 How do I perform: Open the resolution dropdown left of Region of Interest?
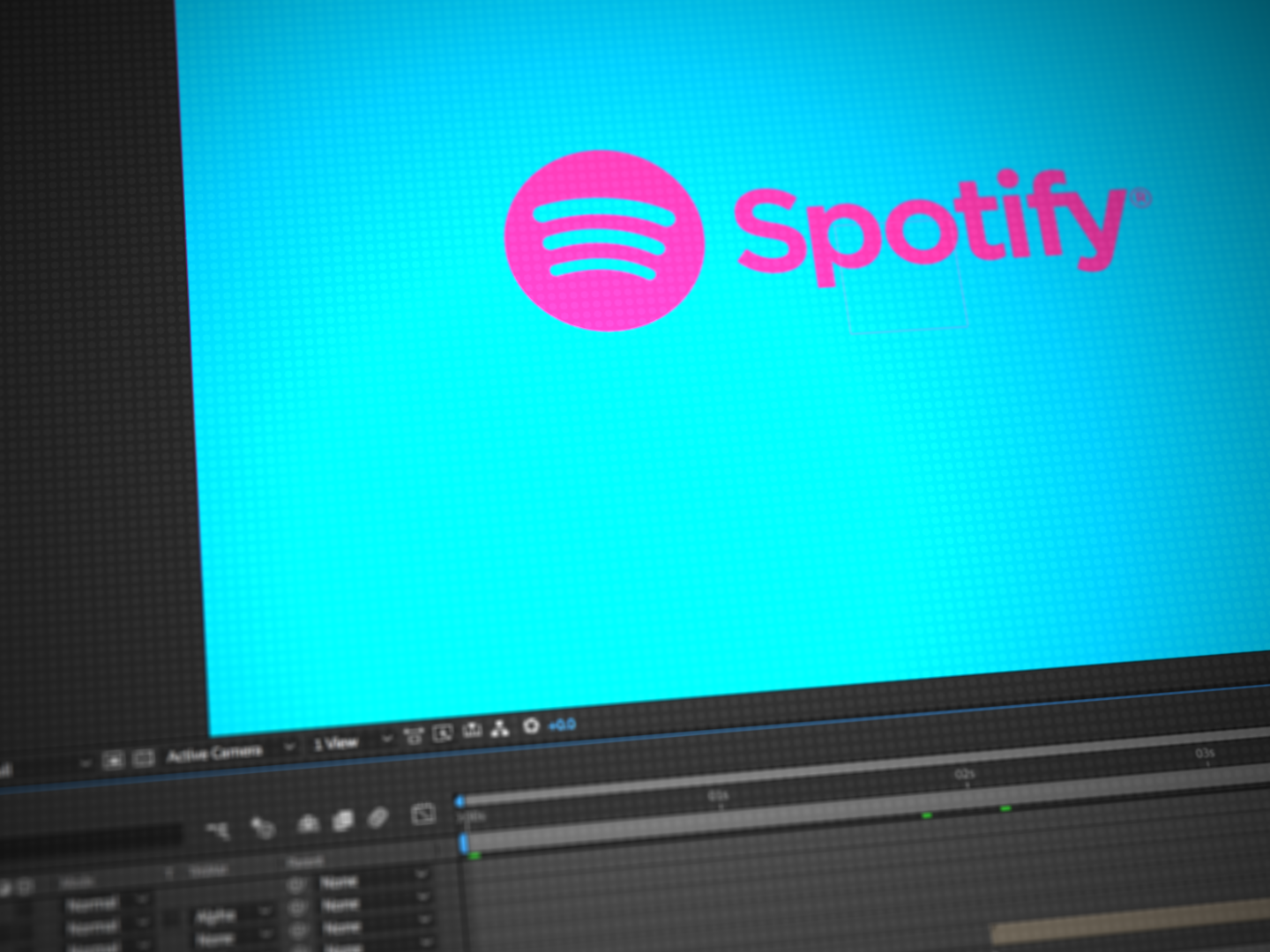click(x=44, y=767)
